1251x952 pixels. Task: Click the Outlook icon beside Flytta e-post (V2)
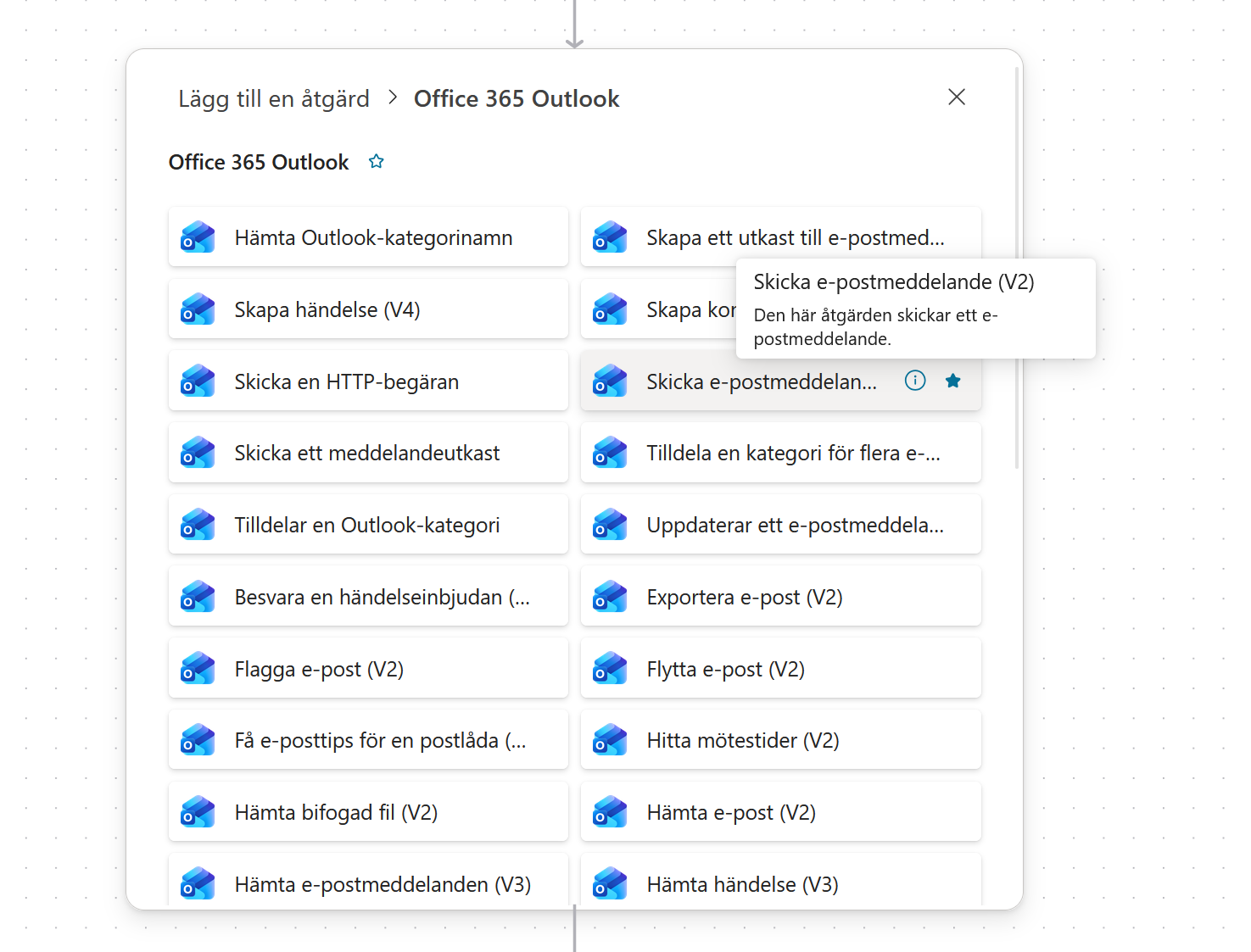click(610, 669)
